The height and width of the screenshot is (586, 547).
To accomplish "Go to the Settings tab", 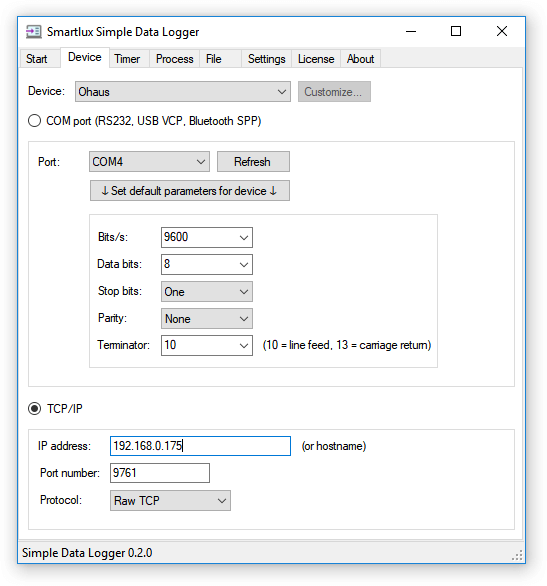I will (x=266, y=59).
